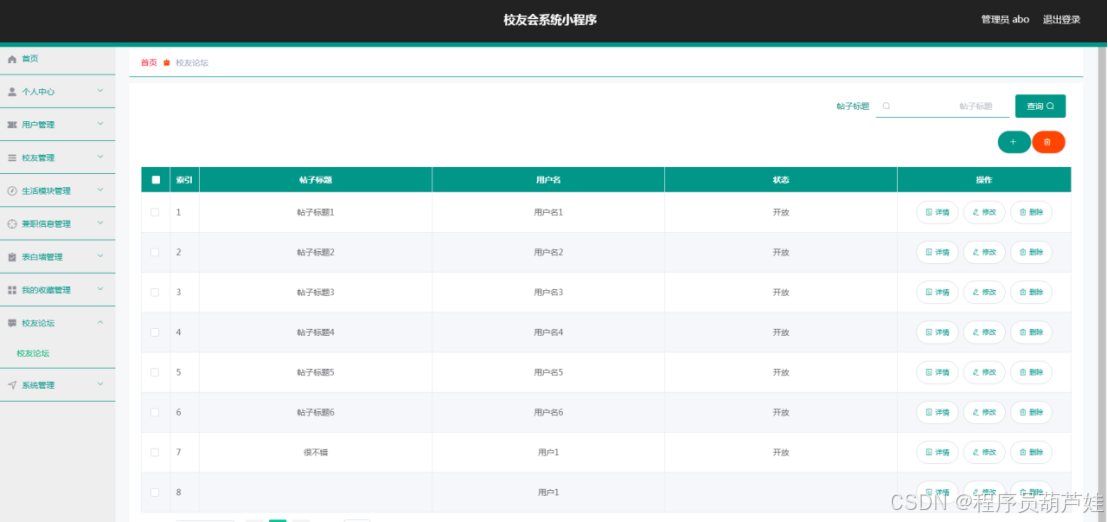1108x522 pixels.
Task: Tick the checkbox for row 6
Action: click(x=155, y=412)
